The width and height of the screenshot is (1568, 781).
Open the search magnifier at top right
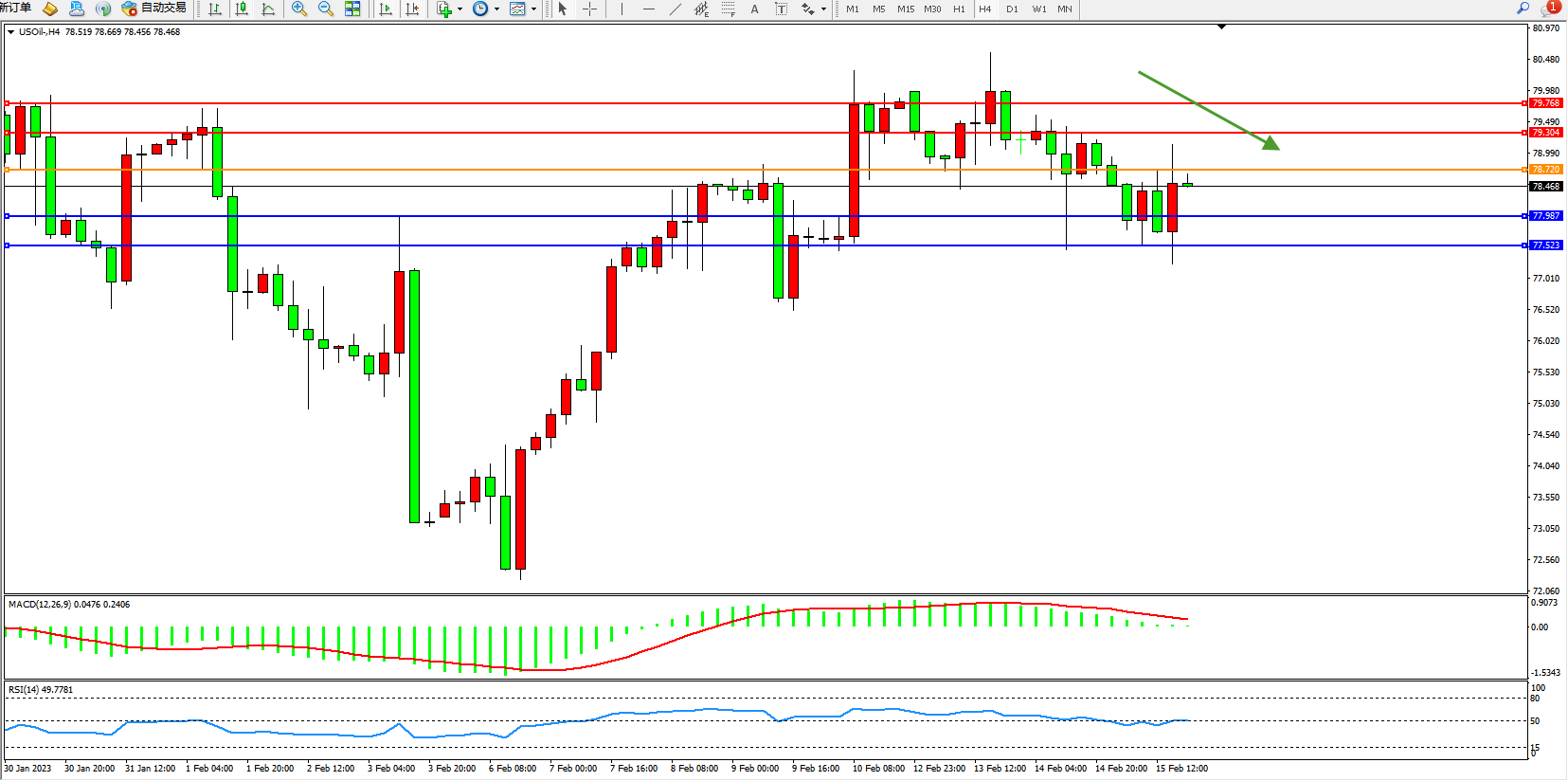(1523, 9)
